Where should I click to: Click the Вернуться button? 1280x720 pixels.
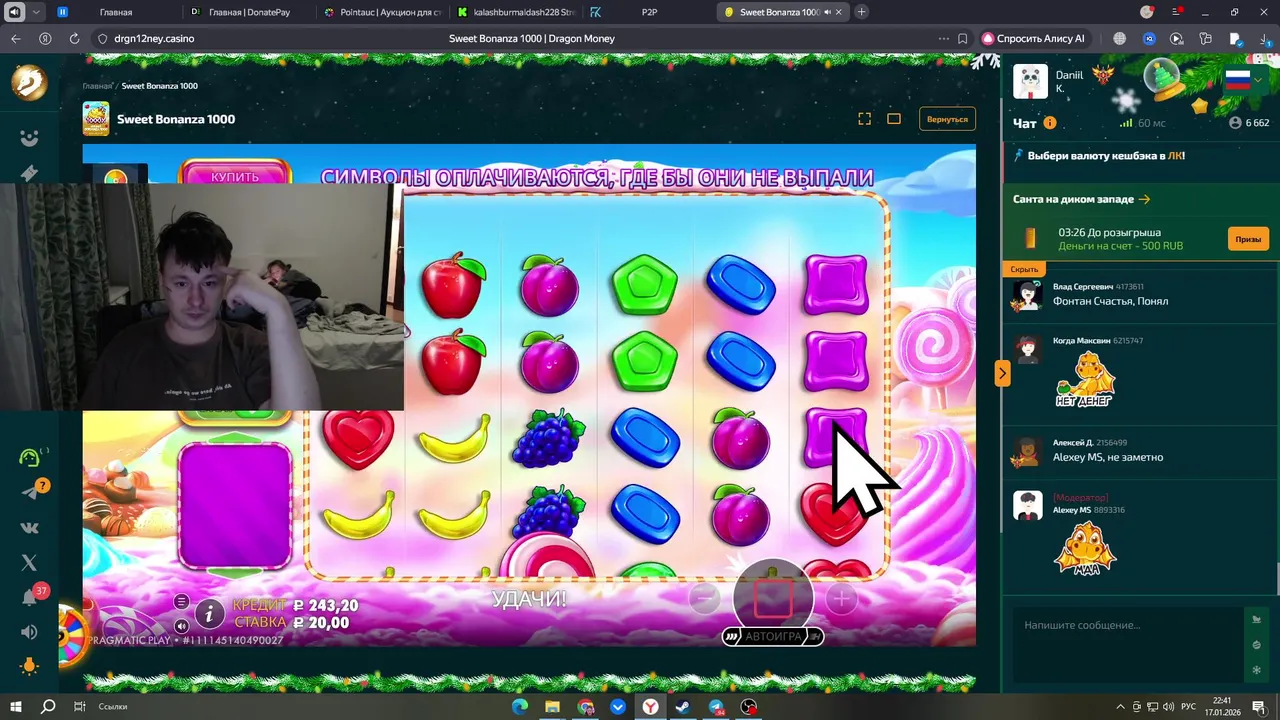click(947, 119)
